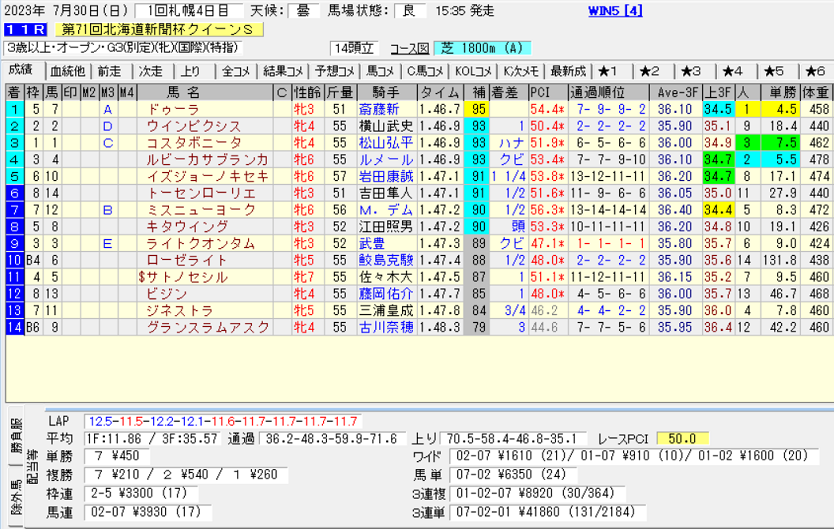Sort by the タイム column header
This screenshot has width=834, height=529.
coord(439,92)
